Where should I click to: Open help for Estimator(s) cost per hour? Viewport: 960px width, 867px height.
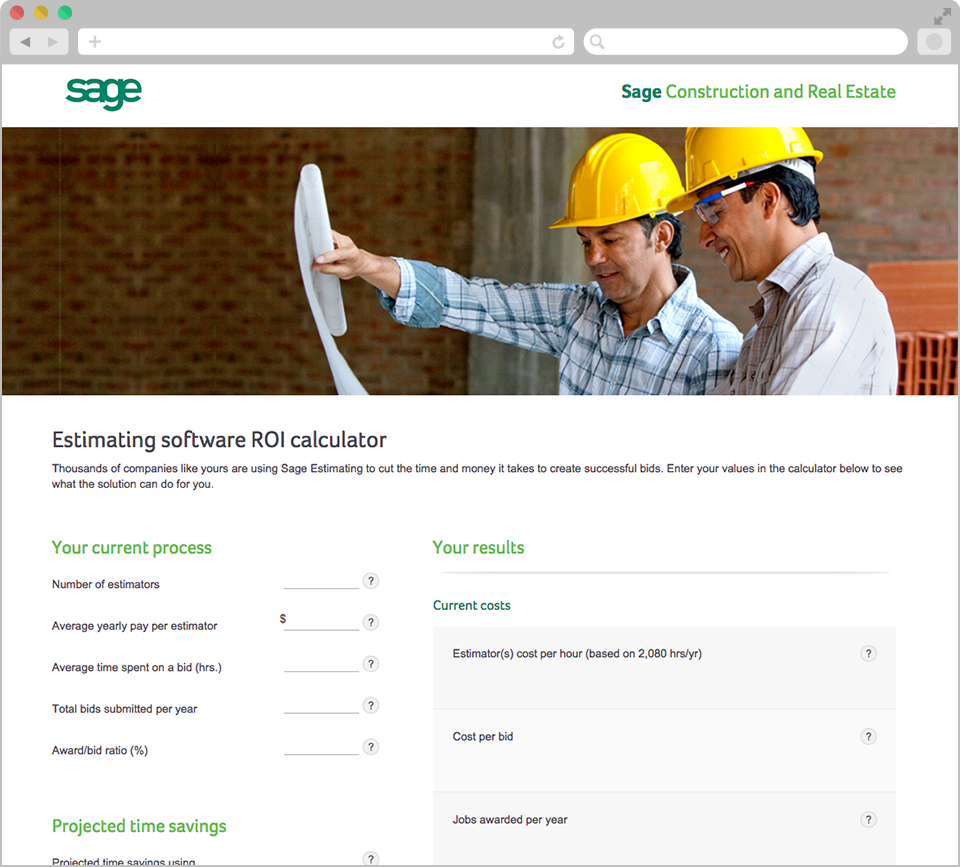click(x=868, y=653)
